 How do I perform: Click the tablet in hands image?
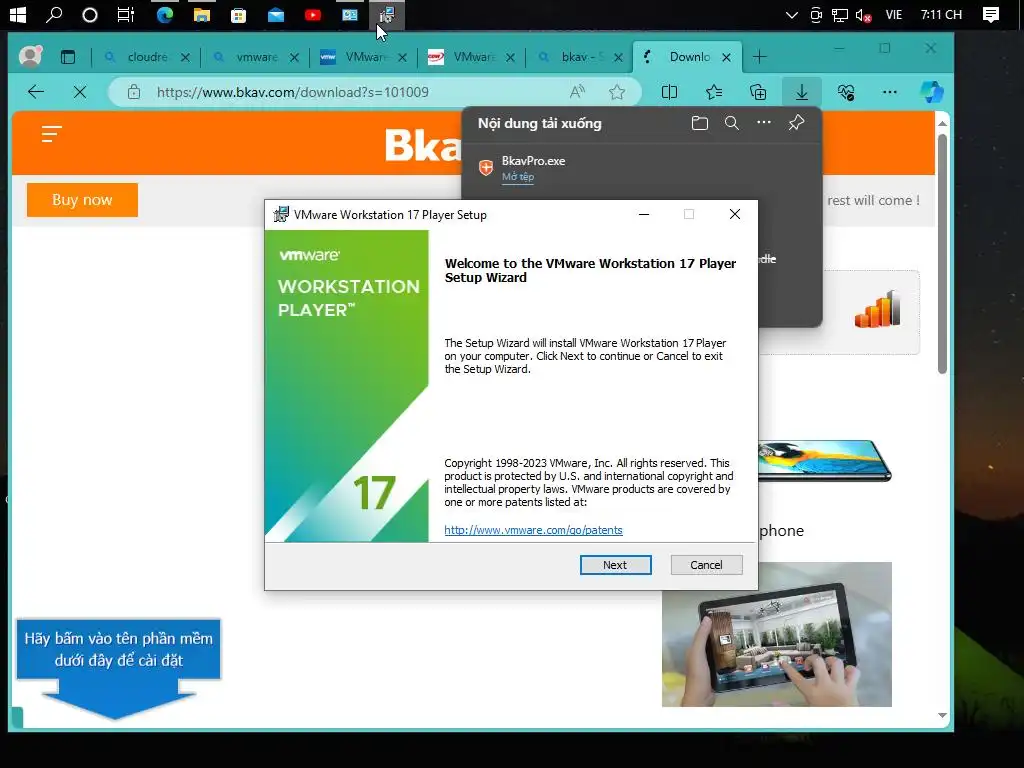pos(776,634)
